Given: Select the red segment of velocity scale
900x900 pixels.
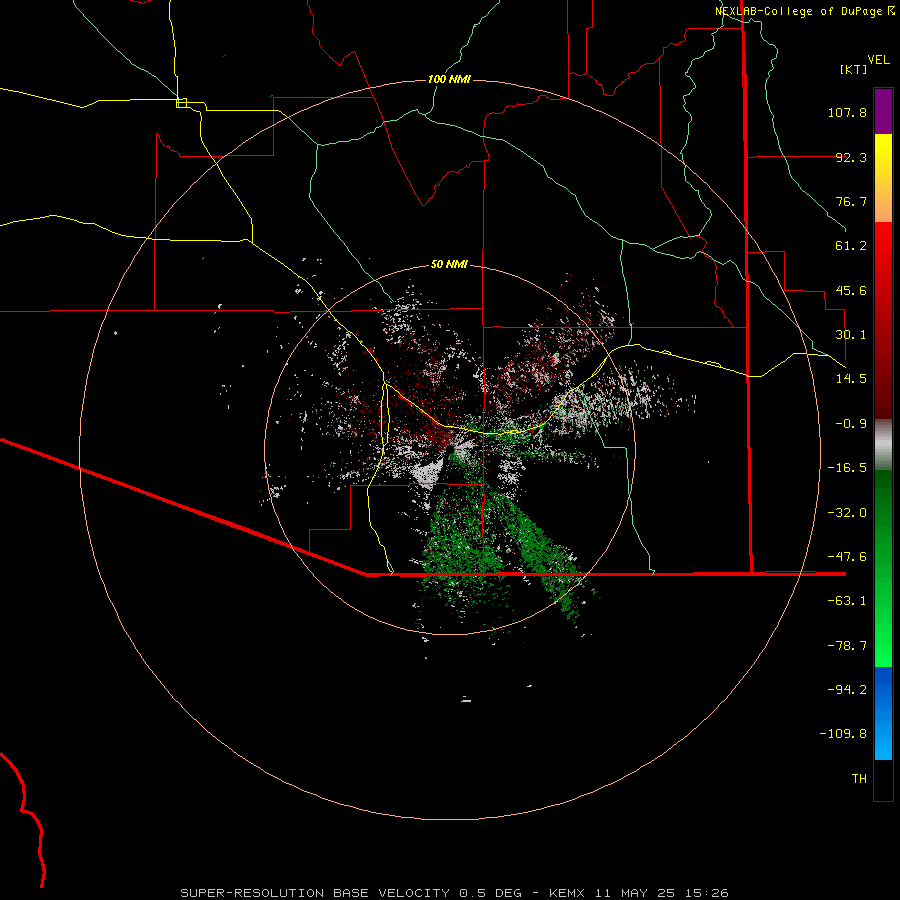Looking at the screenshot, I should tap(883, 320).
